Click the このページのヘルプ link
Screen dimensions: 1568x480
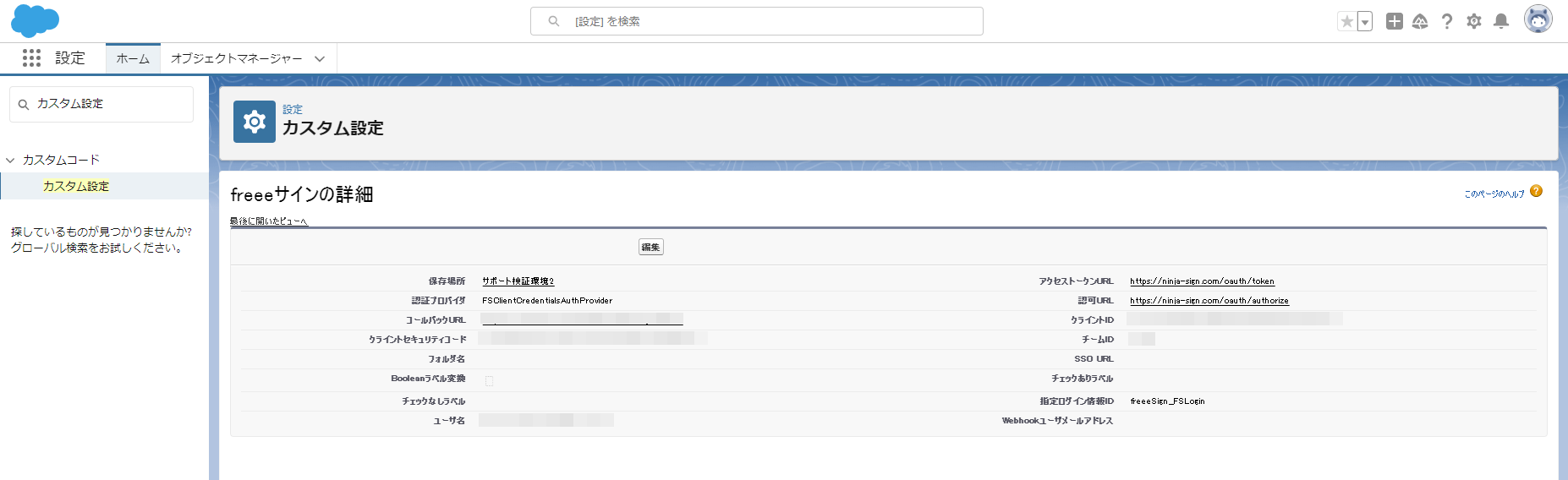1494,194
